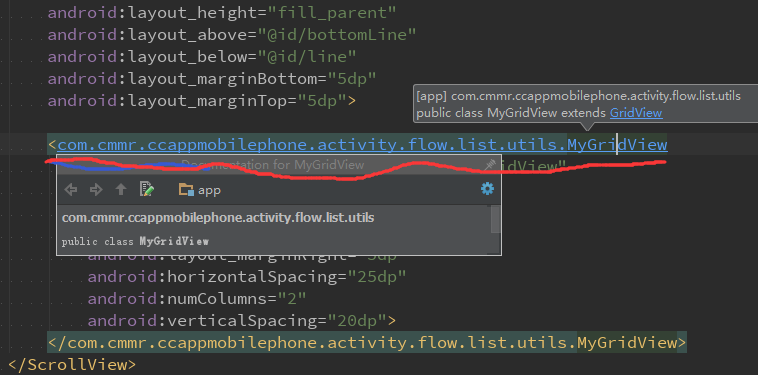This screenshot has width=758, height=375.
Task: Open the documentation popup settings gear
Action: [x=487, y=188]
